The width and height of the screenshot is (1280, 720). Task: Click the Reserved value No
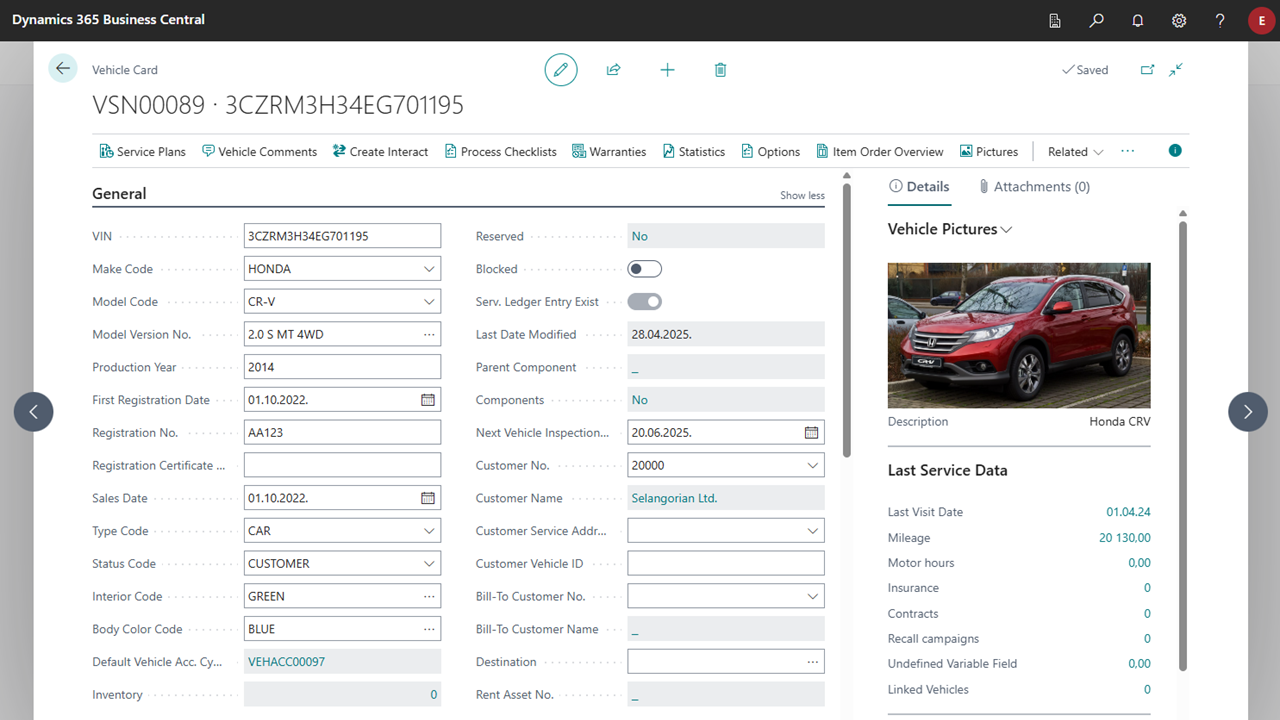point(640,236)
